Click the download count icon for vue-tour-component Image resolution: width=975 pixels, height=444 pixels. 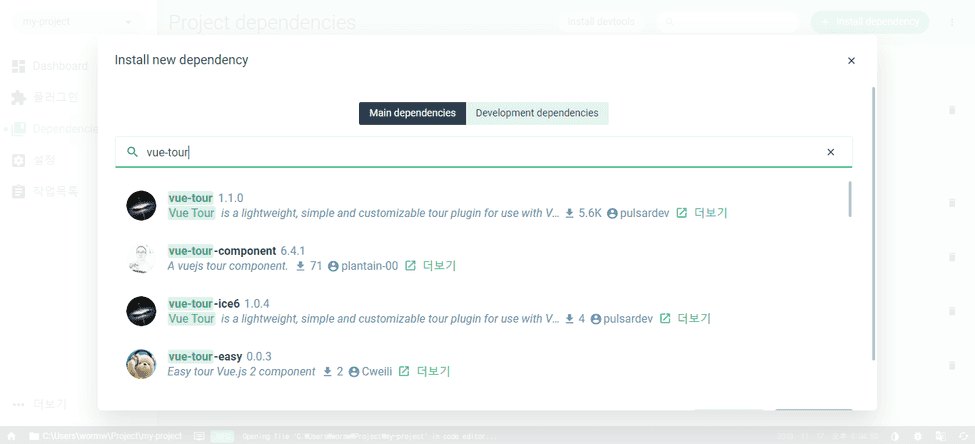[x=300, y=266]
